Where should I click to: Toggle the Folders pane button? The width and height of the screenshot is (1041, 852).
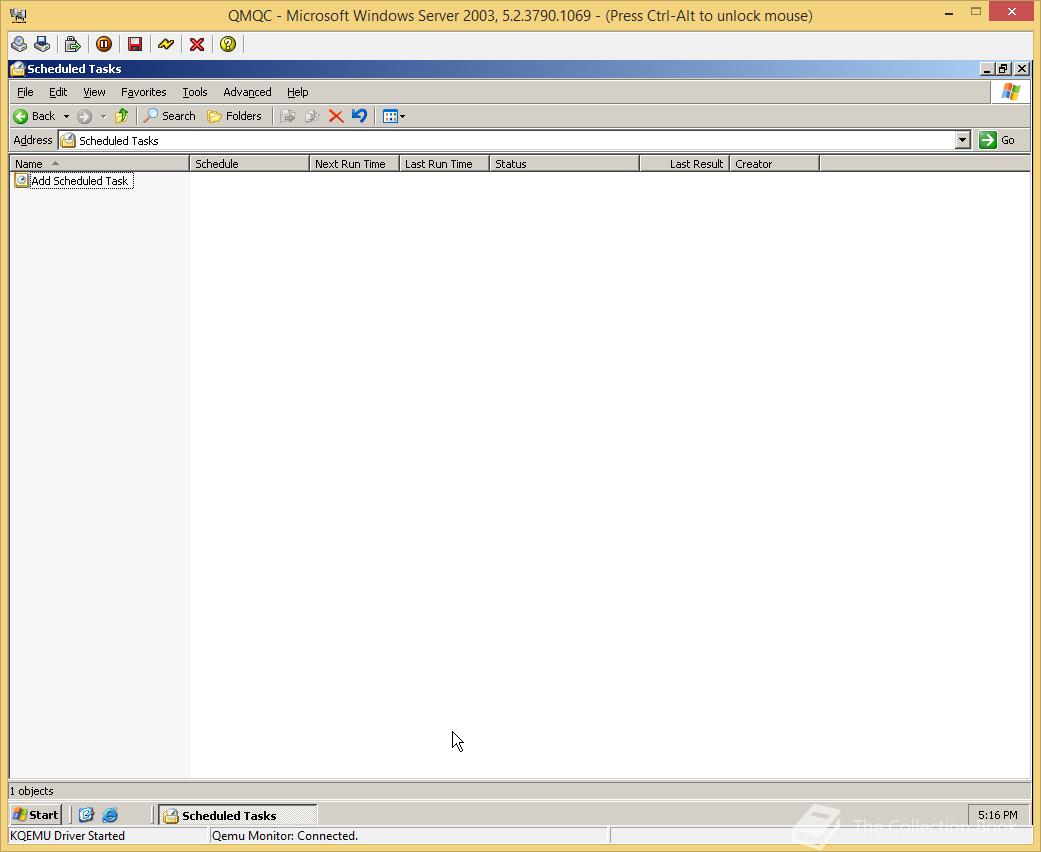coord(234,116)
